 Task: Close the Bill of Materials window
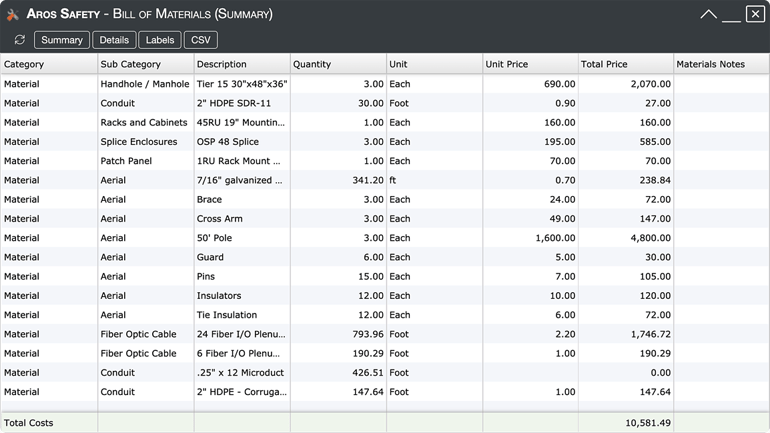point(755,14)
